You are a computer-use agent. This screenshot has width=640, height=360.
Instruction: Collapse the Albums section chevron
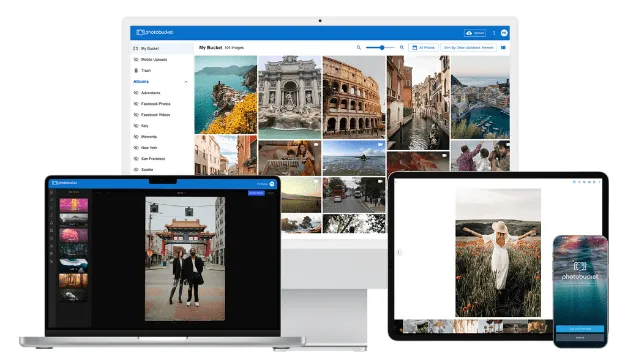[186, 82]
